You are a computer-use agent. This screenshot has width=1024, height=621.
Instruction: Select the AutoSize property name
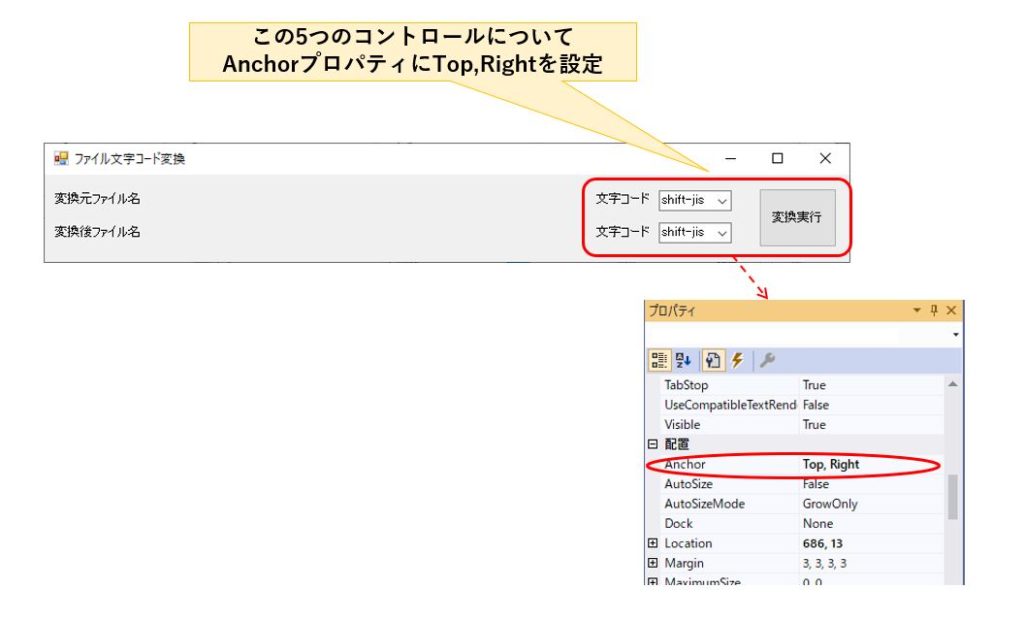point(688,484)
